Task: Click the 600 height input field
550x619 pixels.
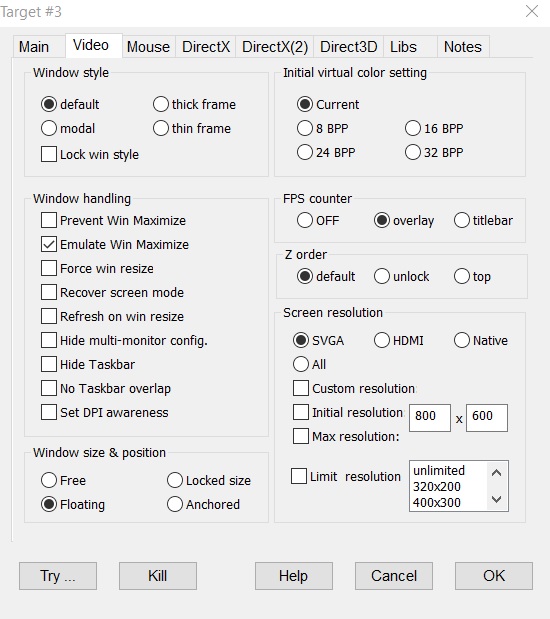Action: coord(486,418)
